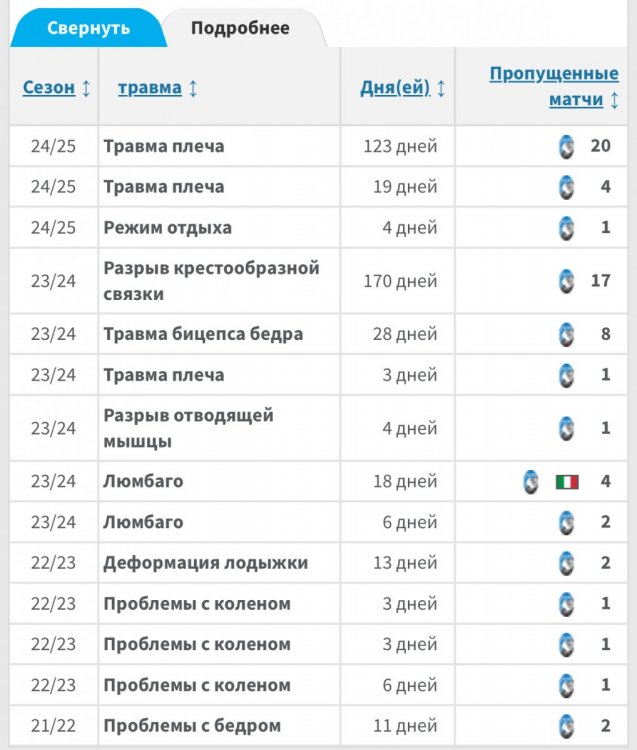The width and height of the screenshot is (637, 750).
Task: Click club crest in Проблемы с бедром row
Action: 566,726
